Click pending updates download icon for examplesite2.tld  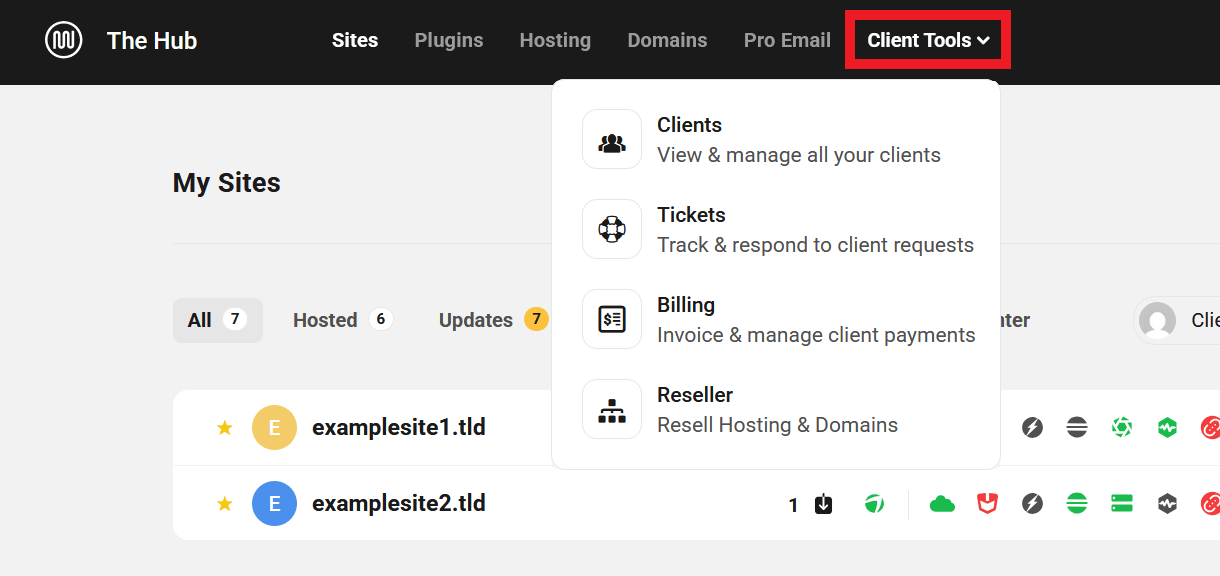[x=823, y=504]
